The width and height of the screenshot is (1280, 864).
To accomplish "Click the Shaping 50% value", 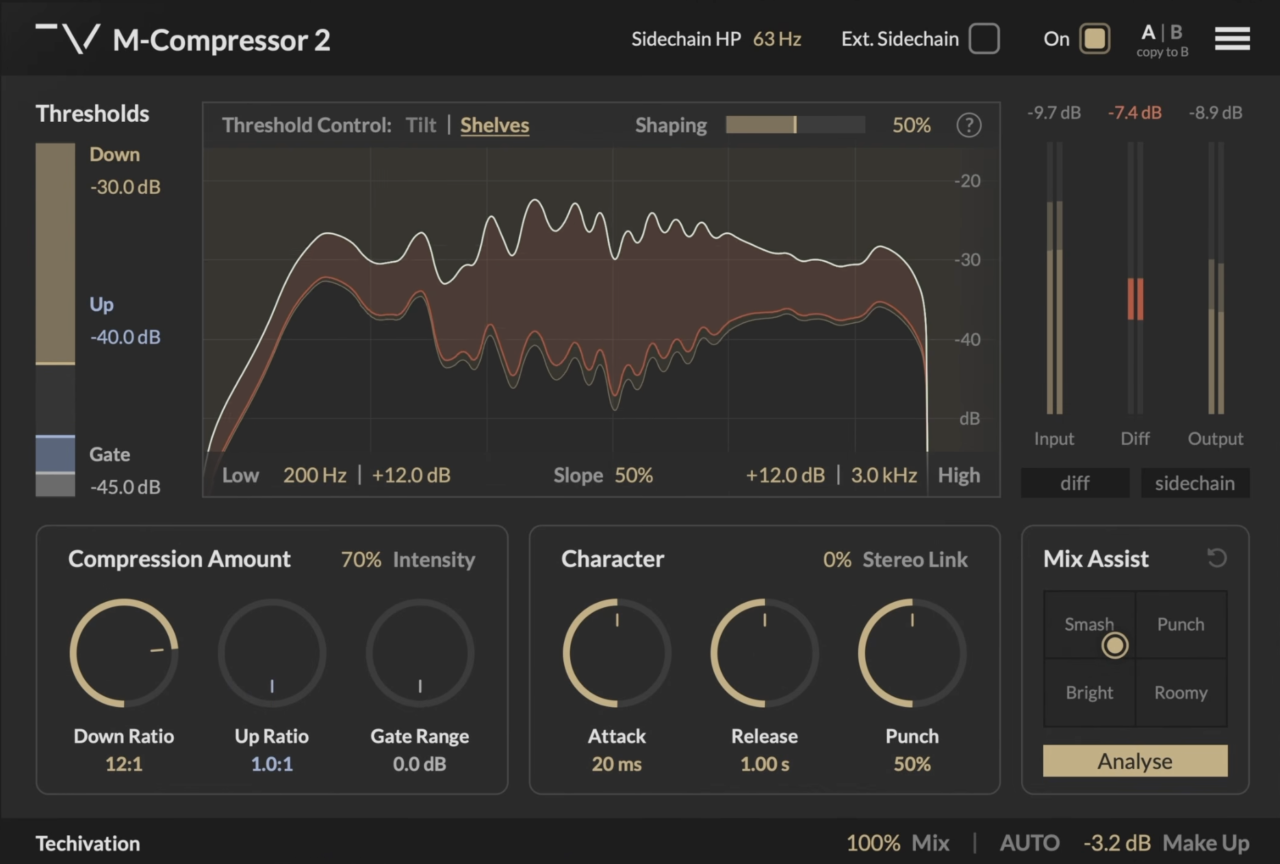I will point(912,125).
